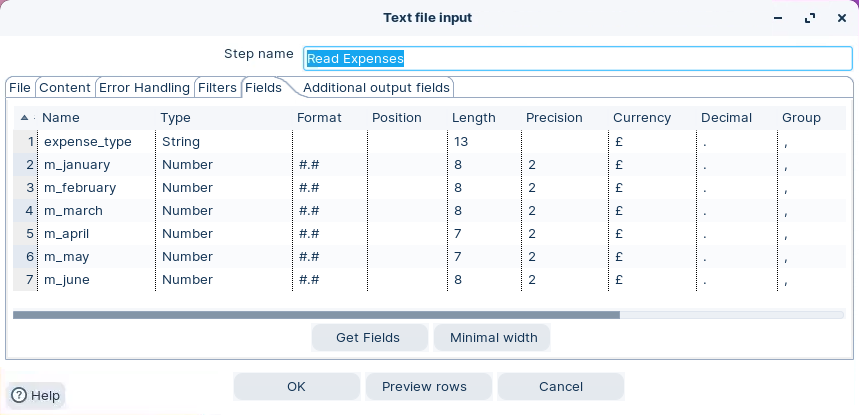The height and width of the screenshot is (415, 859).
Task: Open Additional output fields tab
Action: [x=376, y=88]
